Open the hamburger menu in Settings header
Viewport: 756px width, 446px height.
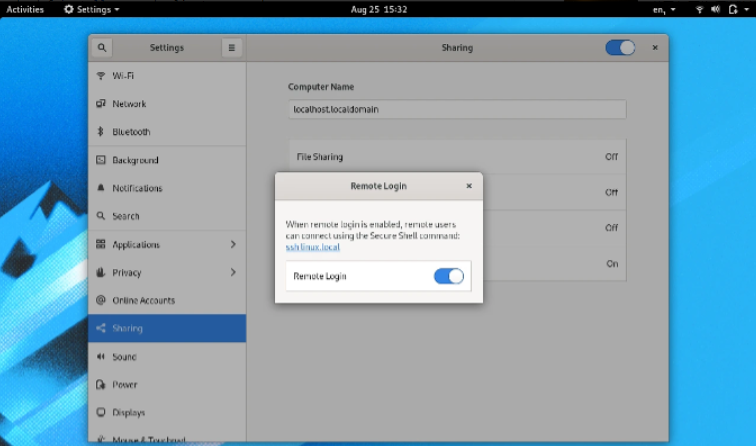point(231,47)
